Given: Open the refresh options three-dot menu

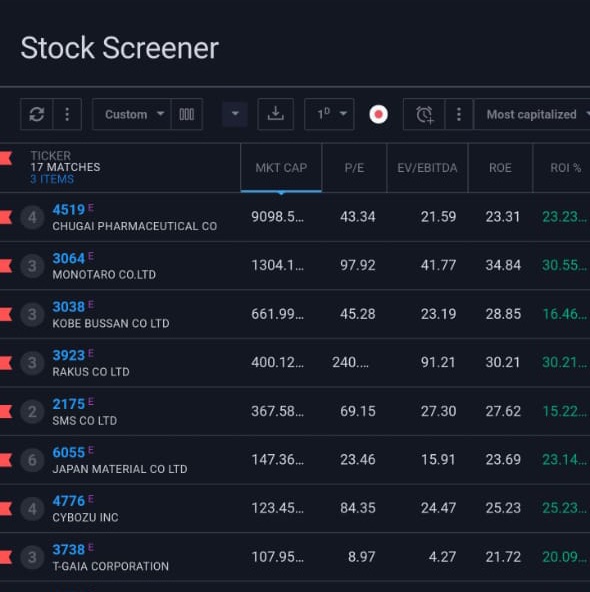Looking at the screenshot, I should click(x=67, y=114).
